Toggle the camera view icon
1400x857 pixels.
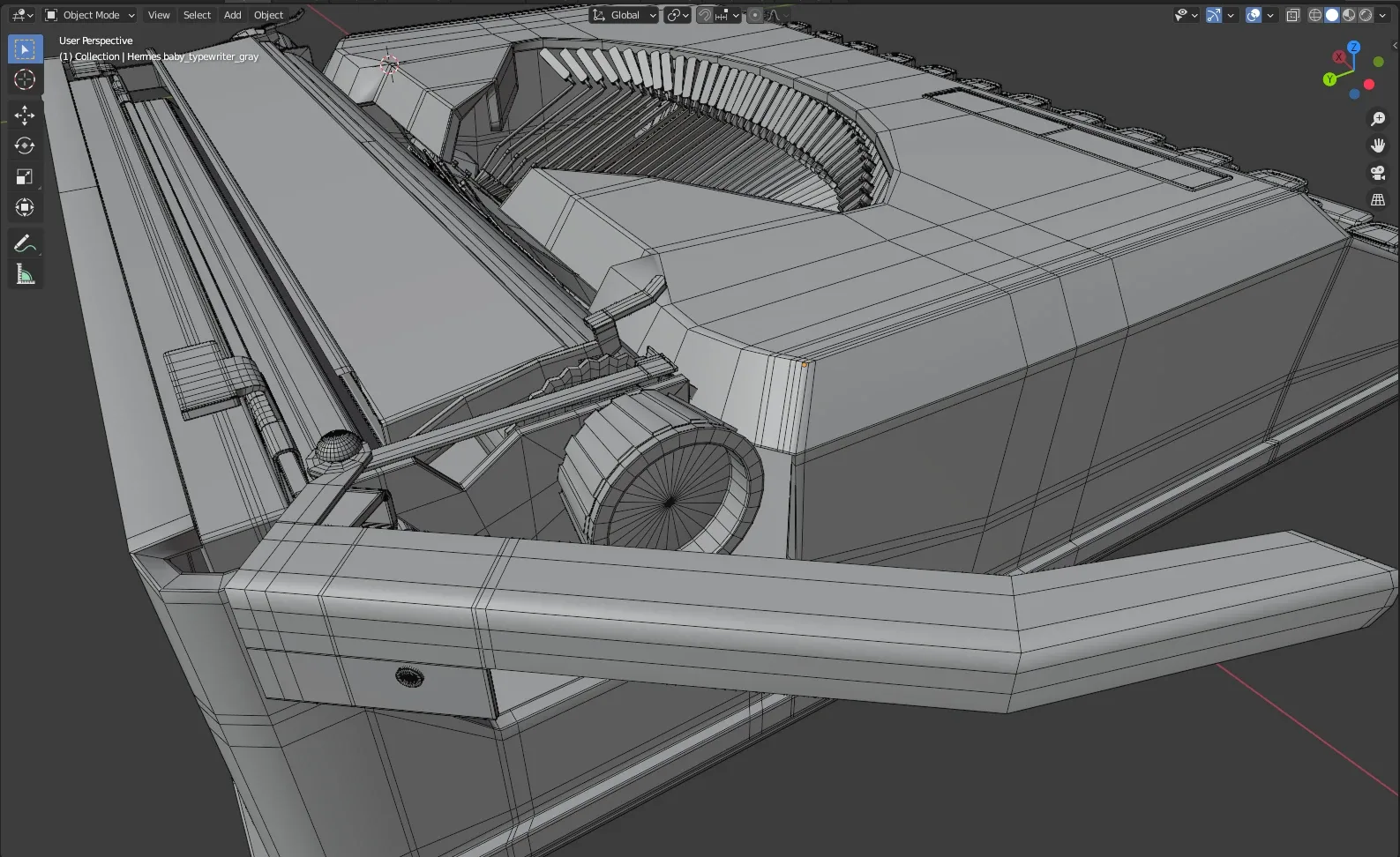pyautogui.click(x=1378, y=173)
